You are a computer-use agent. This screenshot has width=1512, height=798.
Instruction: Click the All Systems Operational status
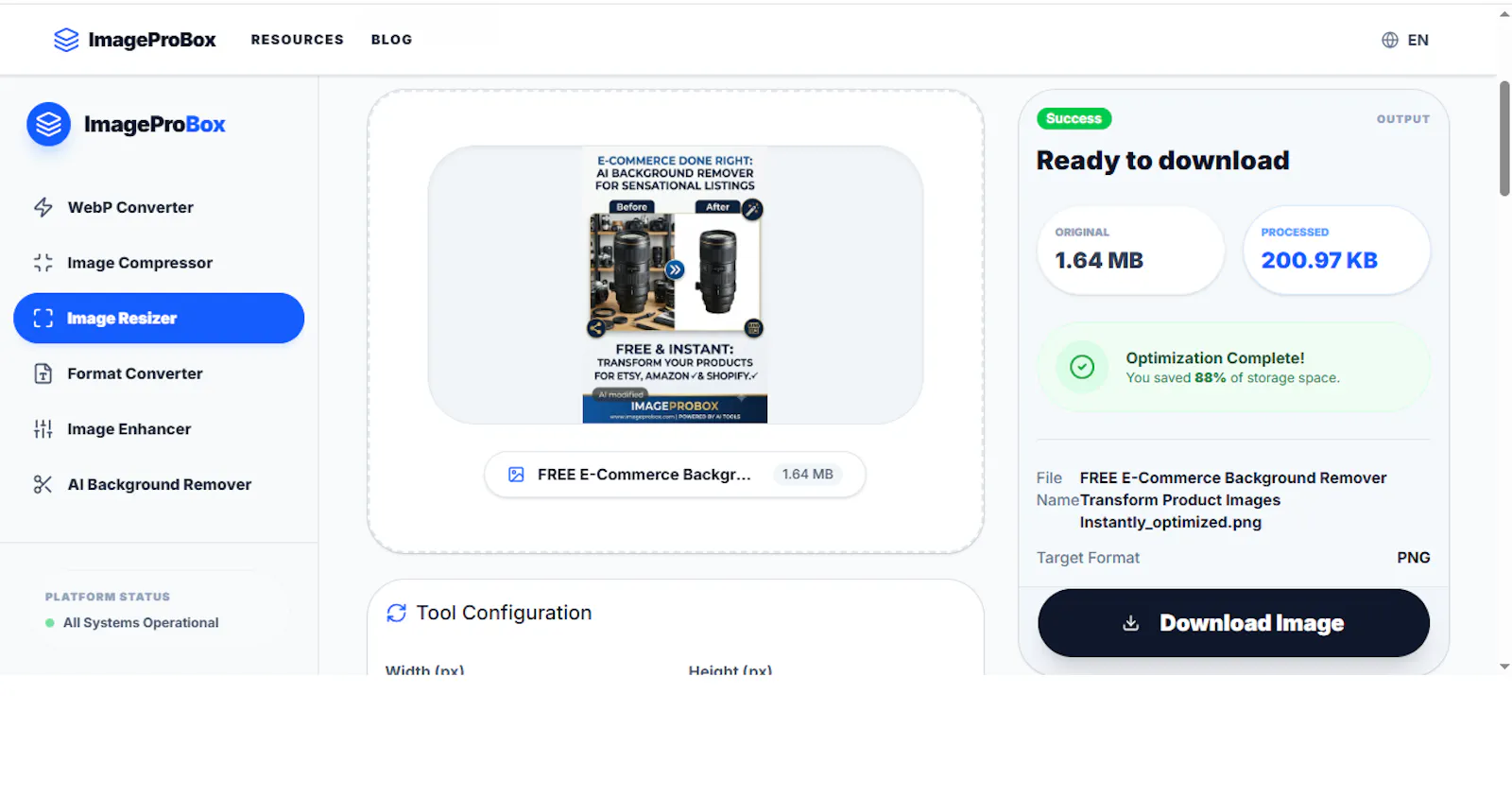tap(141, 623)
